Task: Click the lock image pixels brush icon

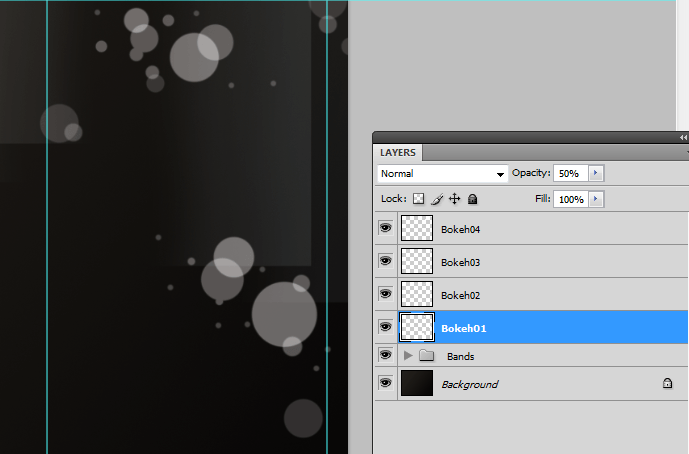Action: [x=436, y=199]
